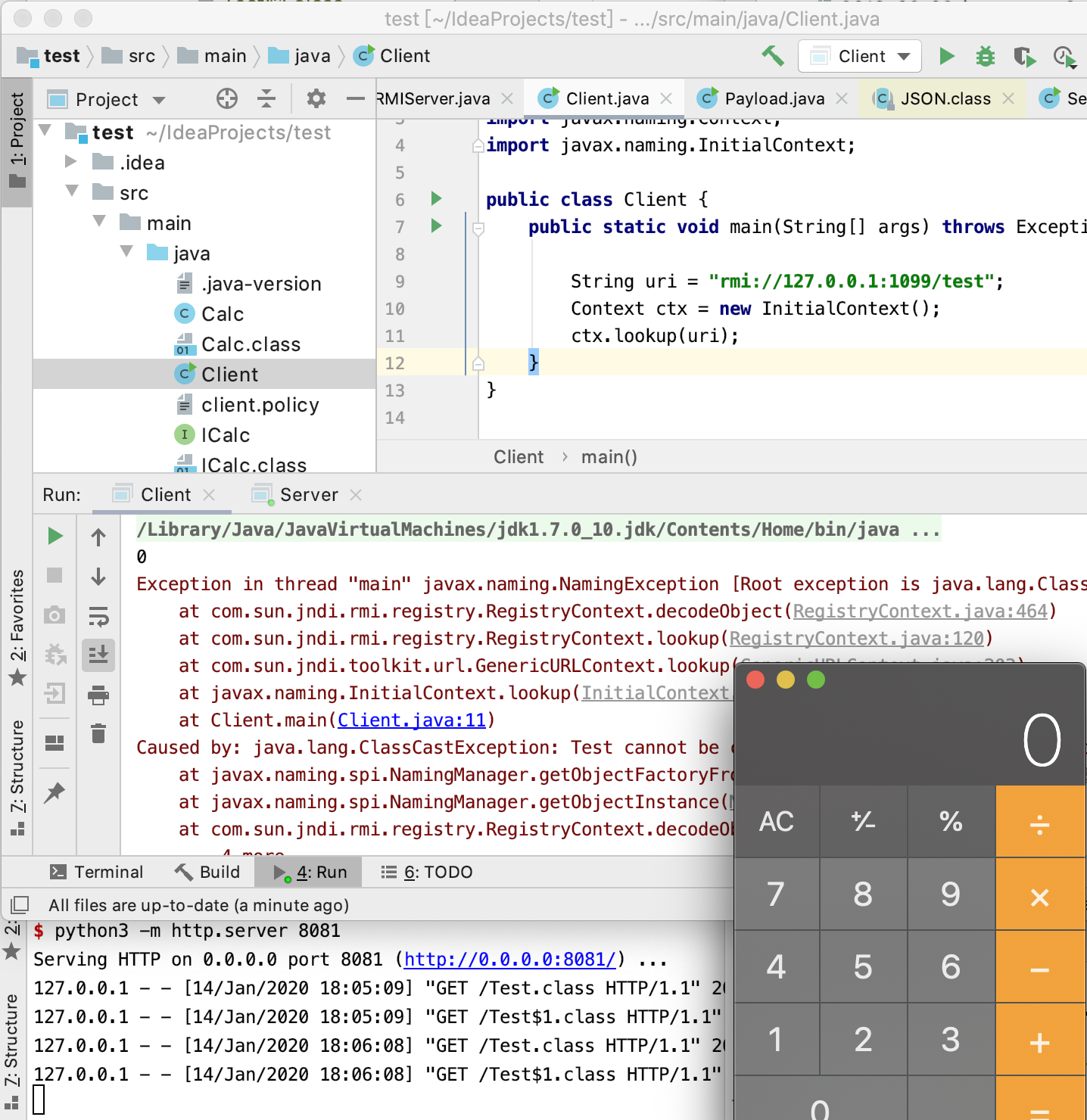Hide the Project tool window
This screenshot has width=1087, height=1120.
click(355, 98)
